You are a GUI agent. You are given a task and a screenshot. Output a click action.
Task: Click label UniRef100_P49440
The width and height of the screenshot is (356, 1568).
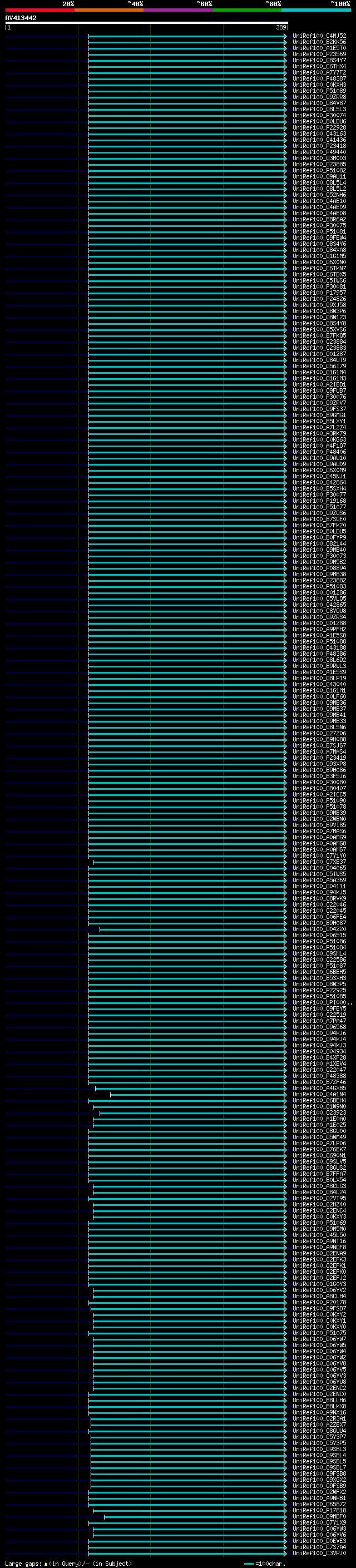coord(319,152)
